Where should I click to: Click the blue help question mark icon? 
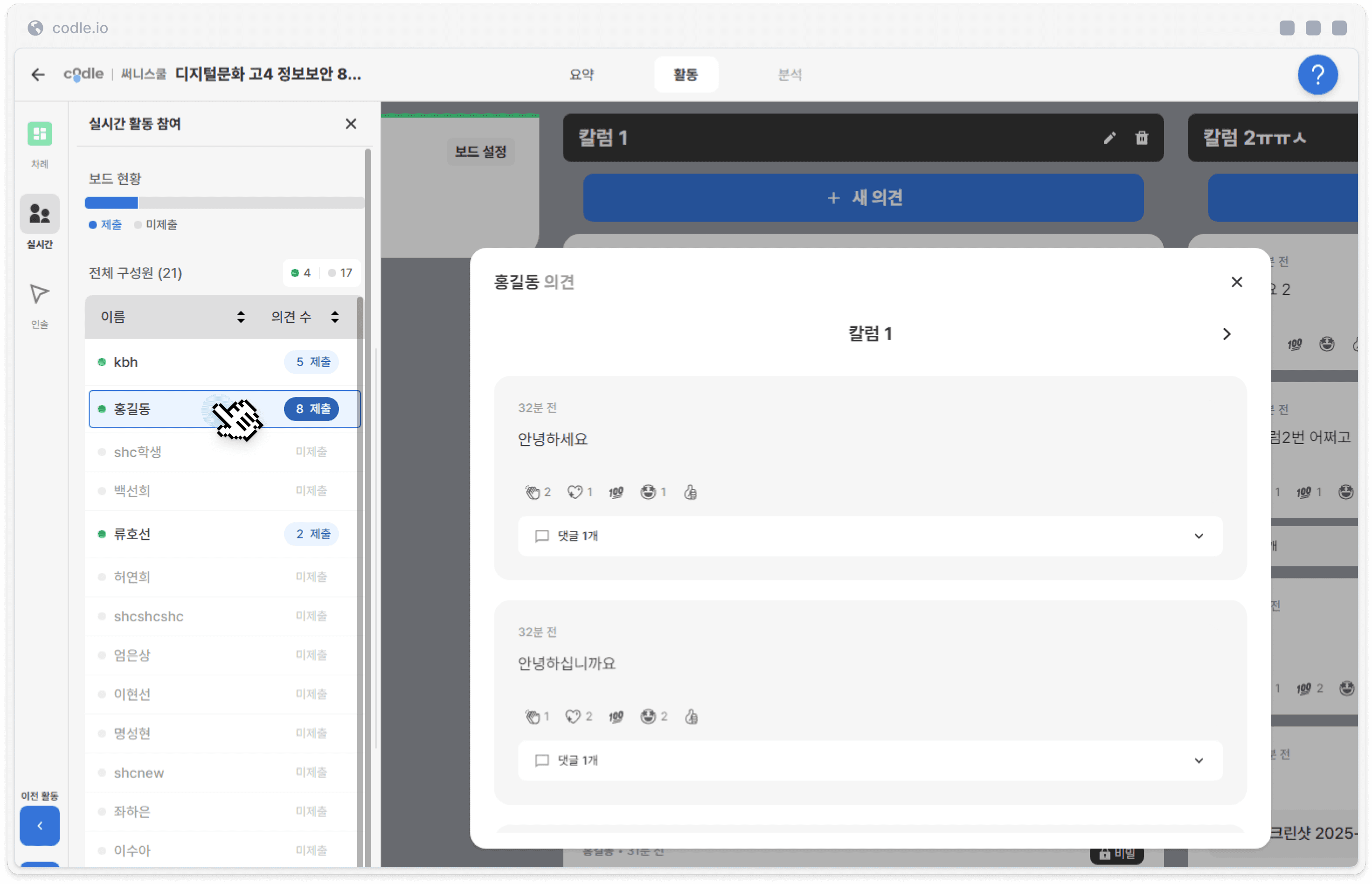click(x=1317, y=75)
